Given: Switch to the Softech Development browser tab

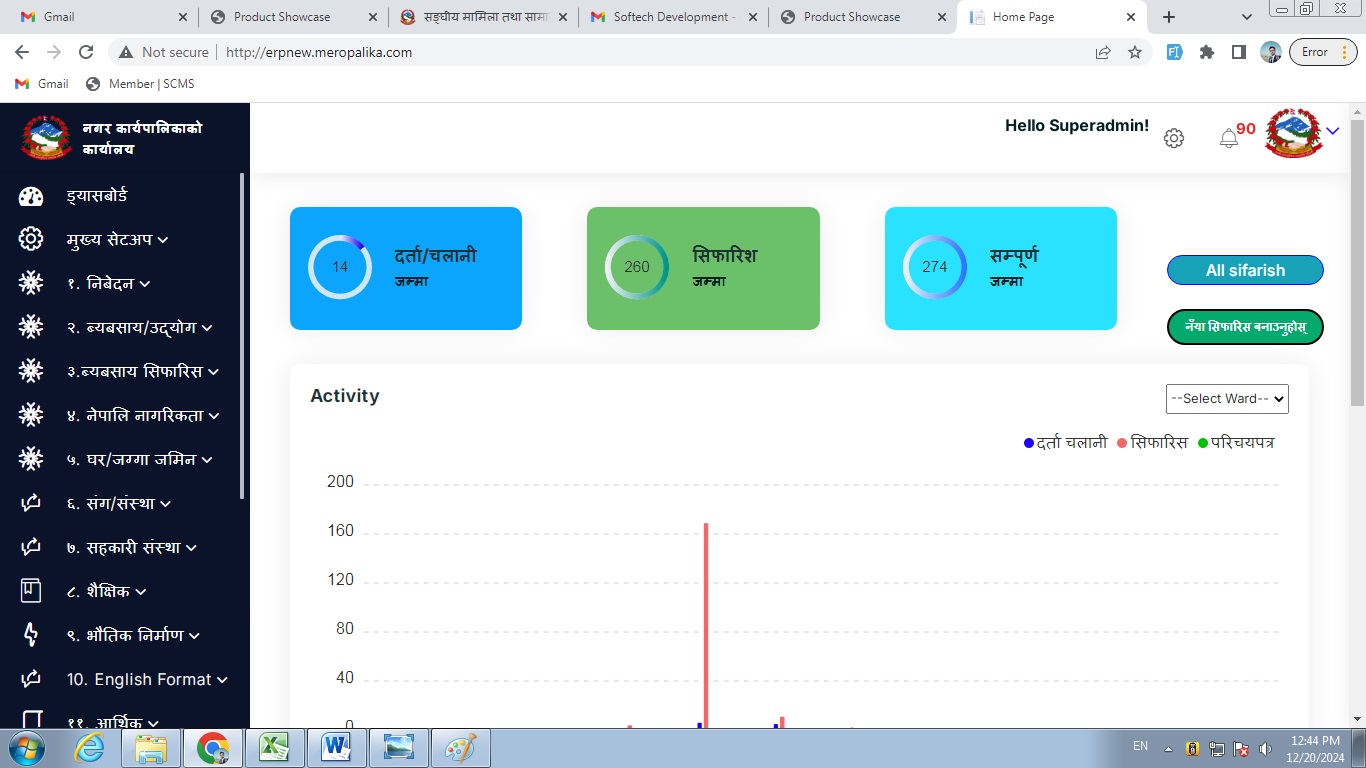Looking at the screenshot, I should [x=674, y=17].
